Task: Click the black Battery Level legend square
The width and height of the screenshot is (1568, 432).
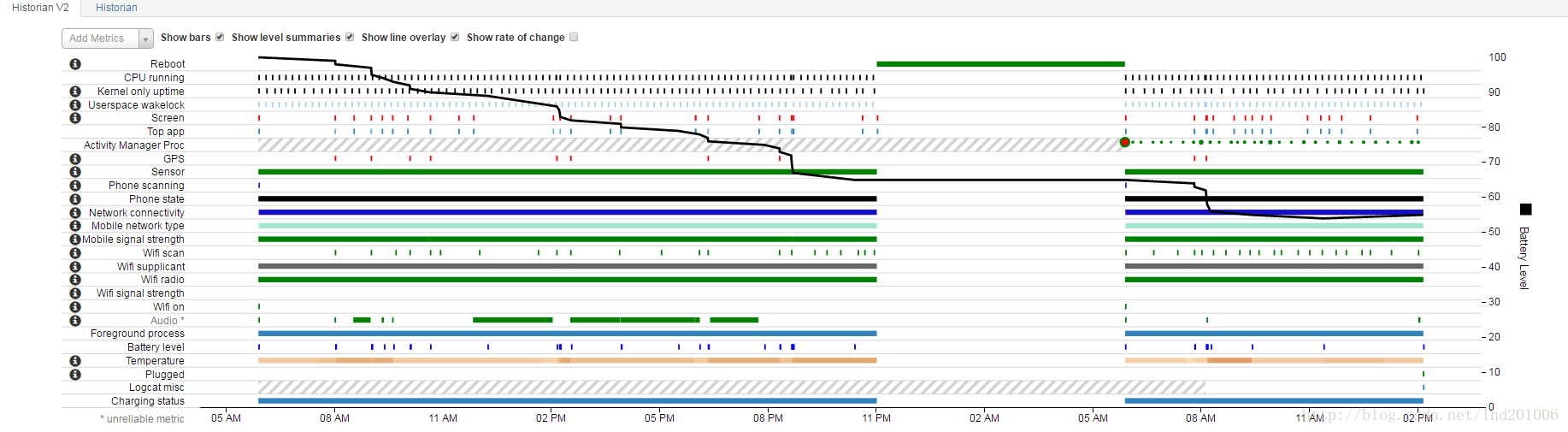Action: tap(1525, 210)
